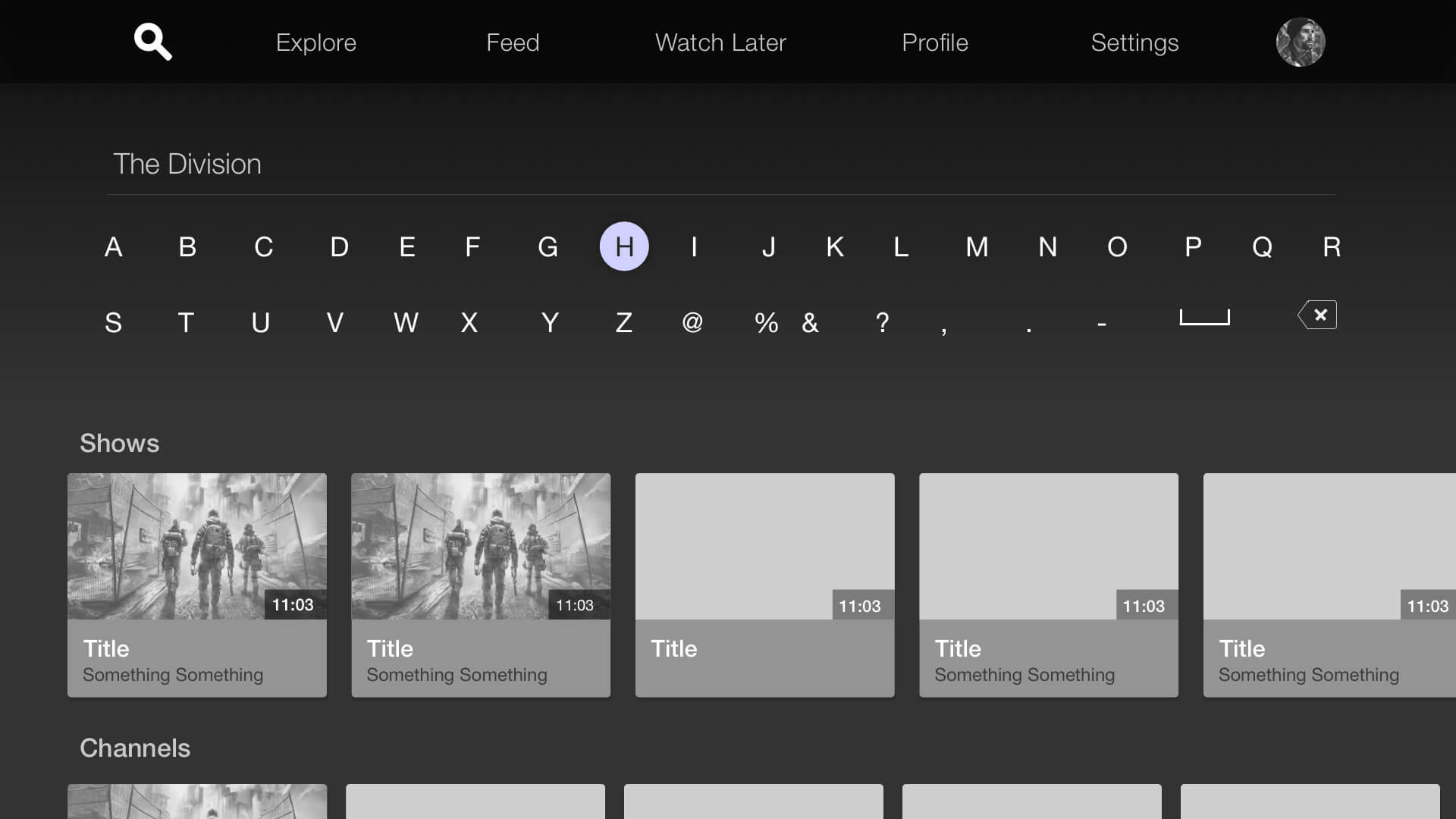Click the Shows section heading
1456x819 pixels.
tap(120, 443)
